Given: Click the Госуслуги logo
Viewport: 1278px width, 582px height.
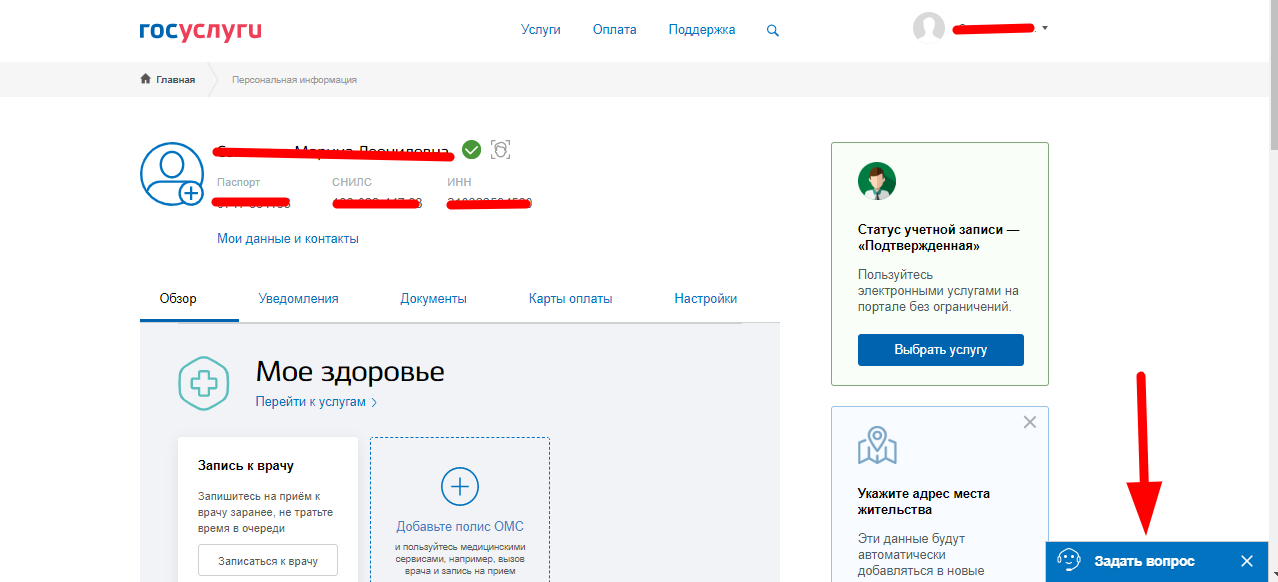Looking at the screenshot, I should click(200, 30).
